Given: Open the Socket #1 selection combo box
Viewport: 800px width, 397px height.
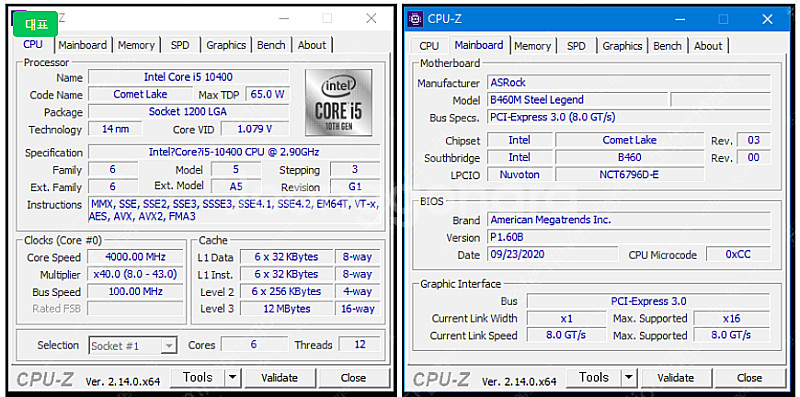Looking at the screenshot, I should 133,345.
